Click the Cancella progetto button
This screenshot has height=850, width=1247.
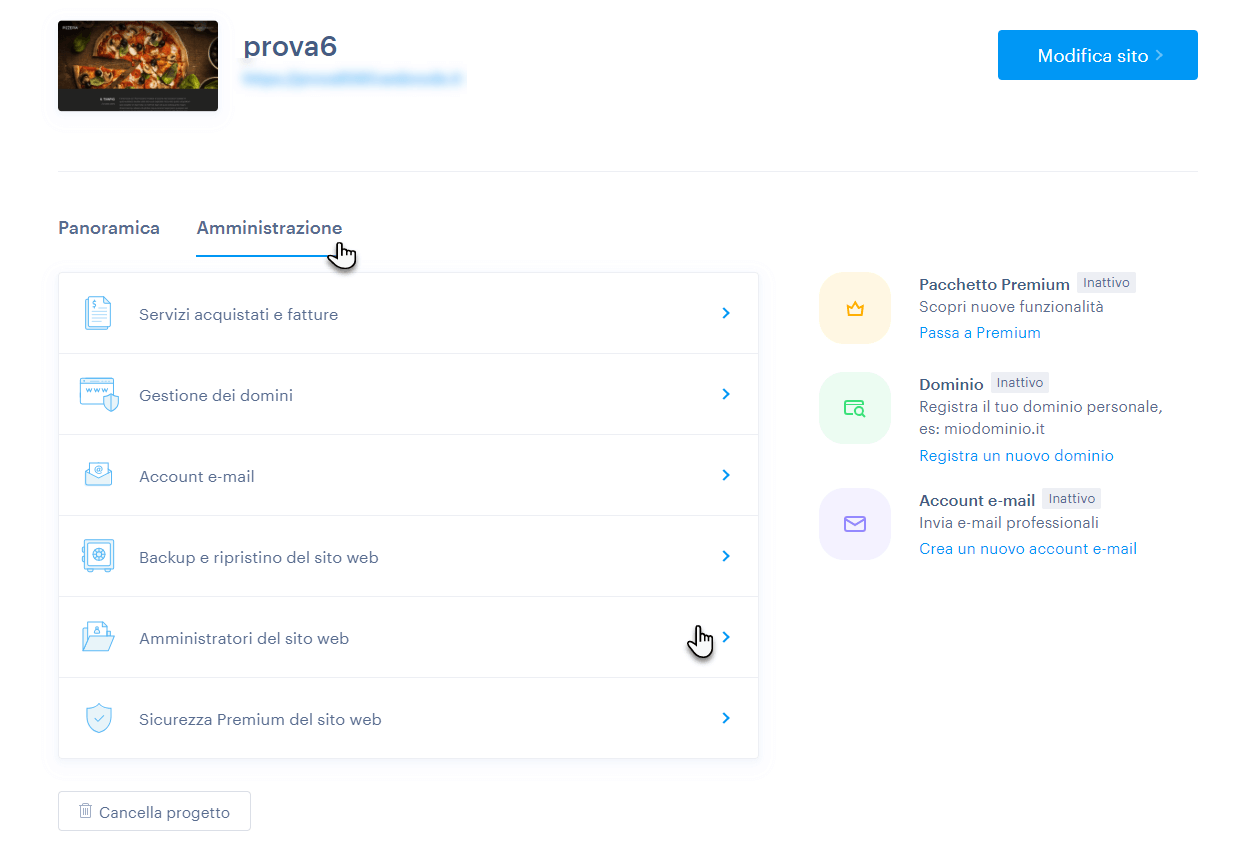pos(154,812)
